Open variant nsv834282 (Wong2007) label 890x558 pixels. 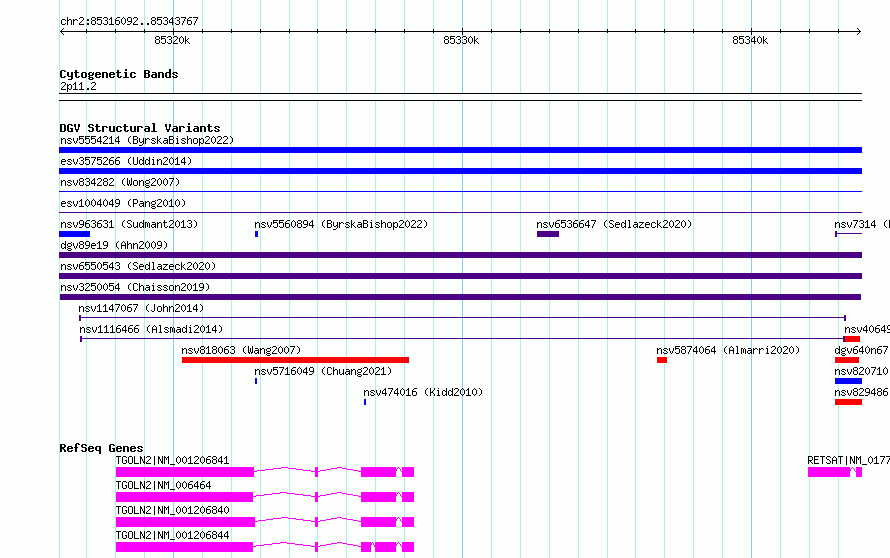tap(120, 182)
